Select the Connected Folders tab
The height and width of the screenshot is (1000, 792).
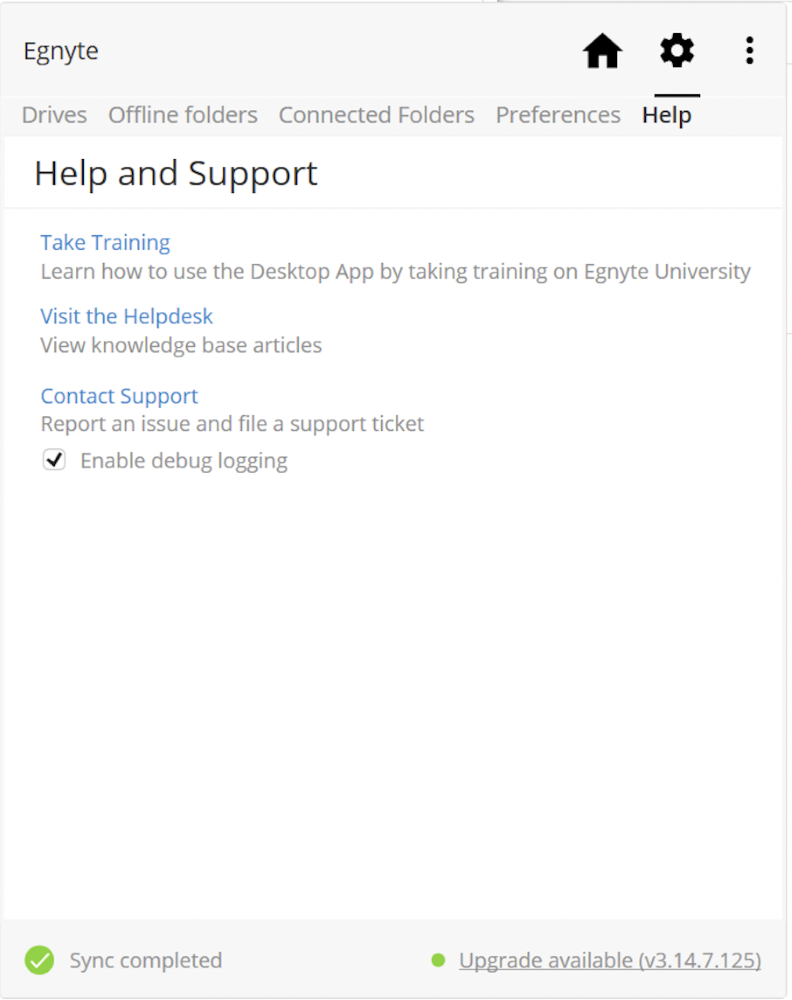pos(376,115)
